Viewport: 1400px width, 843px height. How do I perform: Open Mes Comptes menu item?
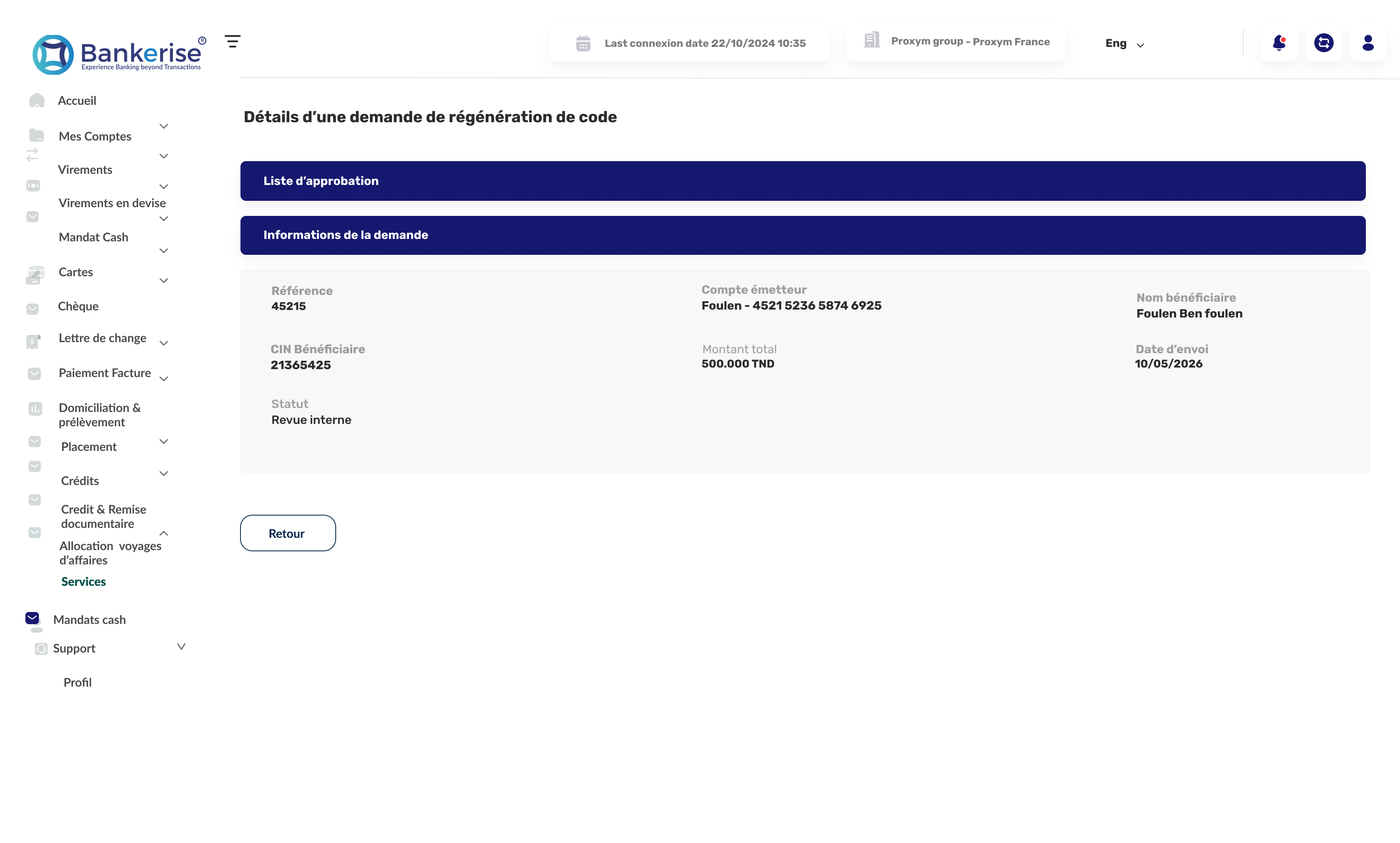95,137
